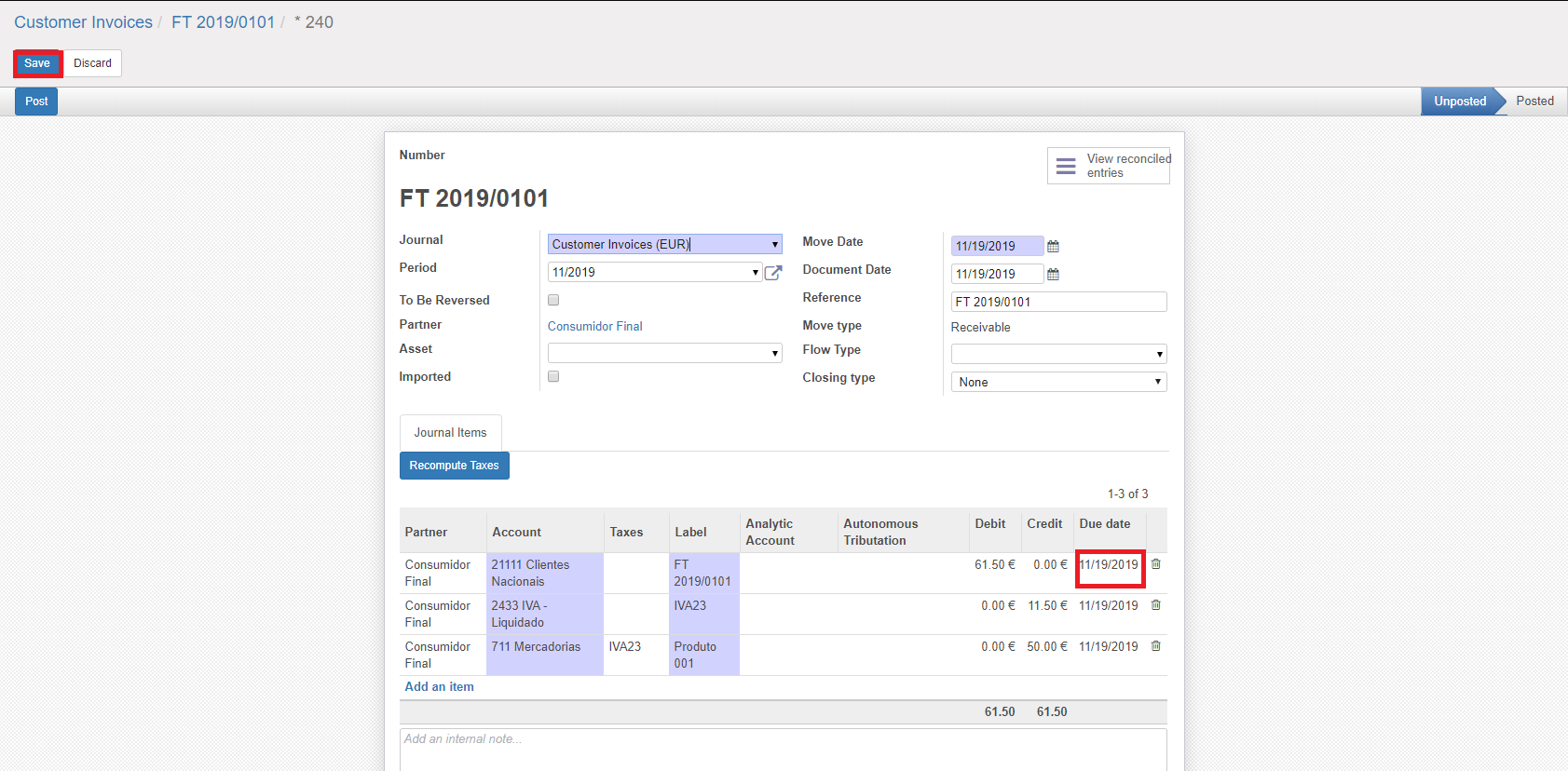Enable the Imported checkbox

(553, 376)
